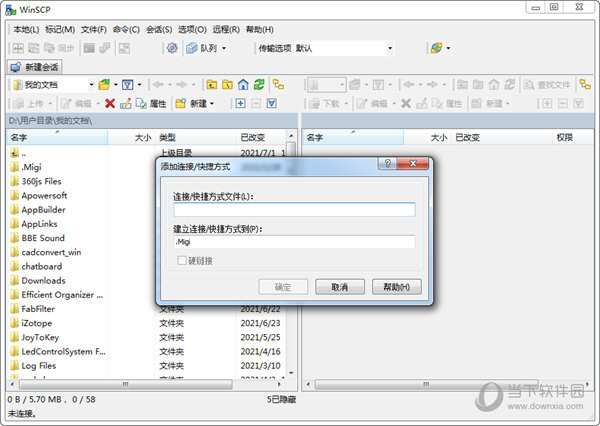The width and height of the screenshot is (600, 426).
Task: Open the Mark (标记) menu
Action: 60,29
